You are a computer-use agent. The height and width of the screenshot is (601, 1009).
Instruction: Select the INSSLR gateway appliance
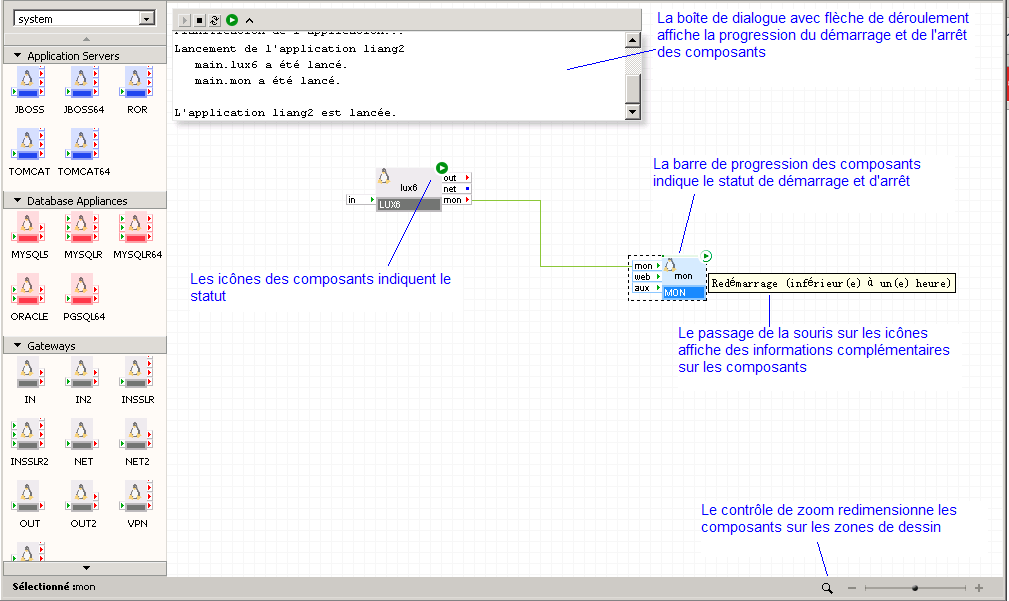[x=136, y=372]
